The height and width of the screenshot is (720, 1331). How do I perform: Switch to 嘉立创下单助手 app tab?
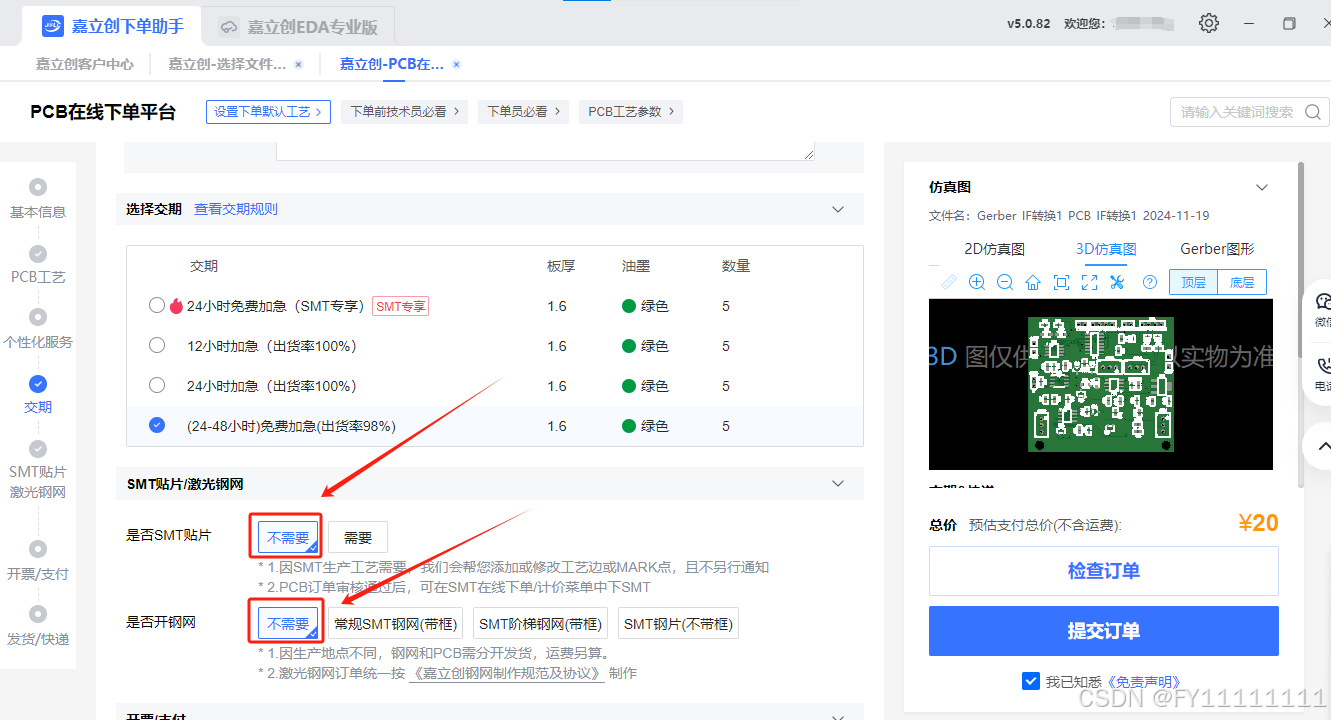point(113,26)
